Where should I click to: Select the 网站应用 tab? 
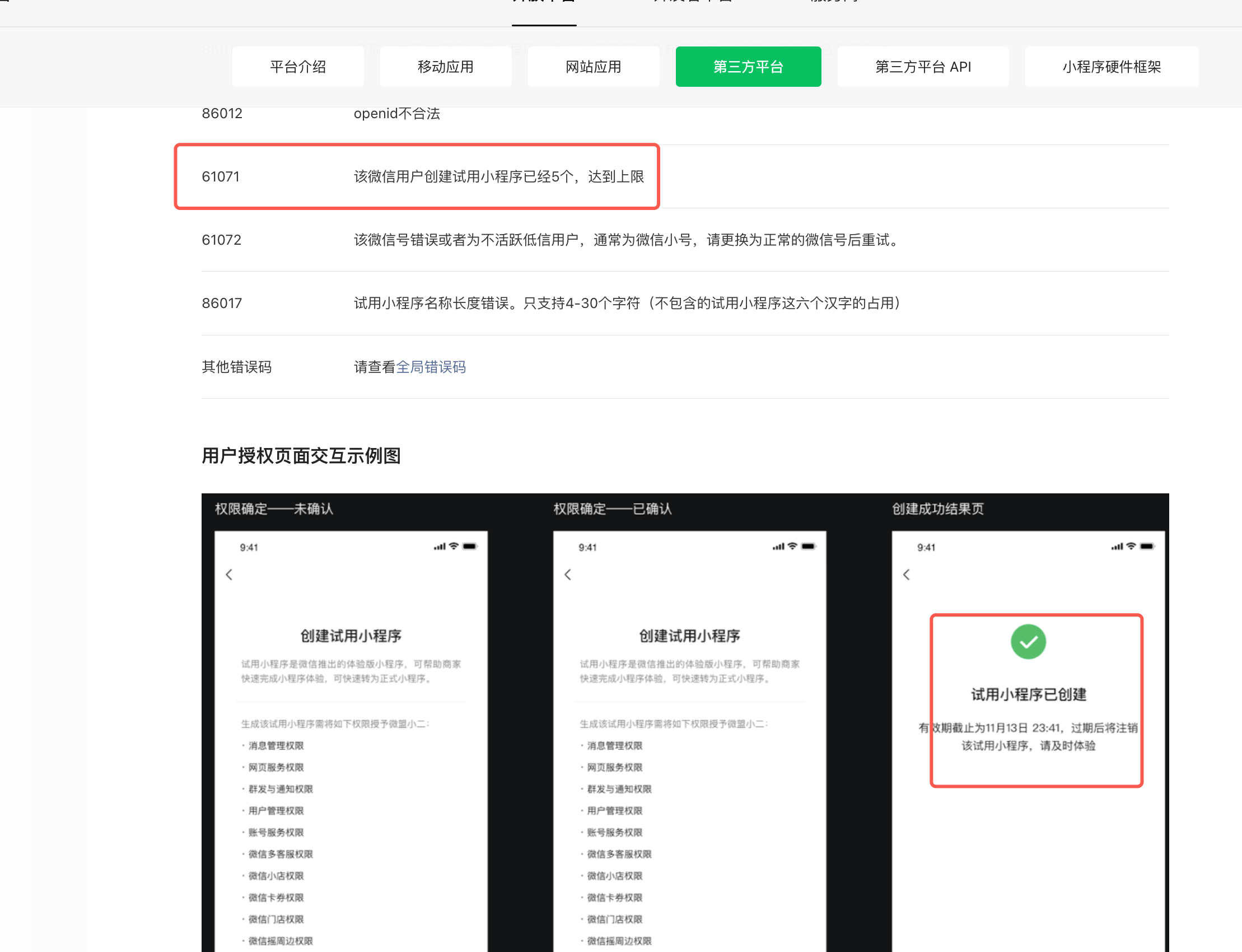click(x=593, y=67)
